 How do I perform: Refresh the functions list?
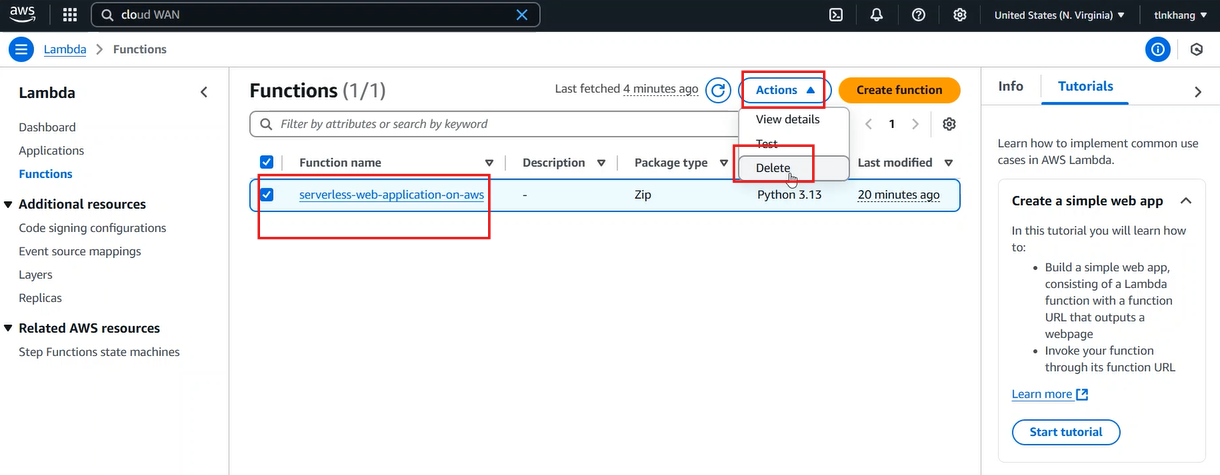click(718, 90)
